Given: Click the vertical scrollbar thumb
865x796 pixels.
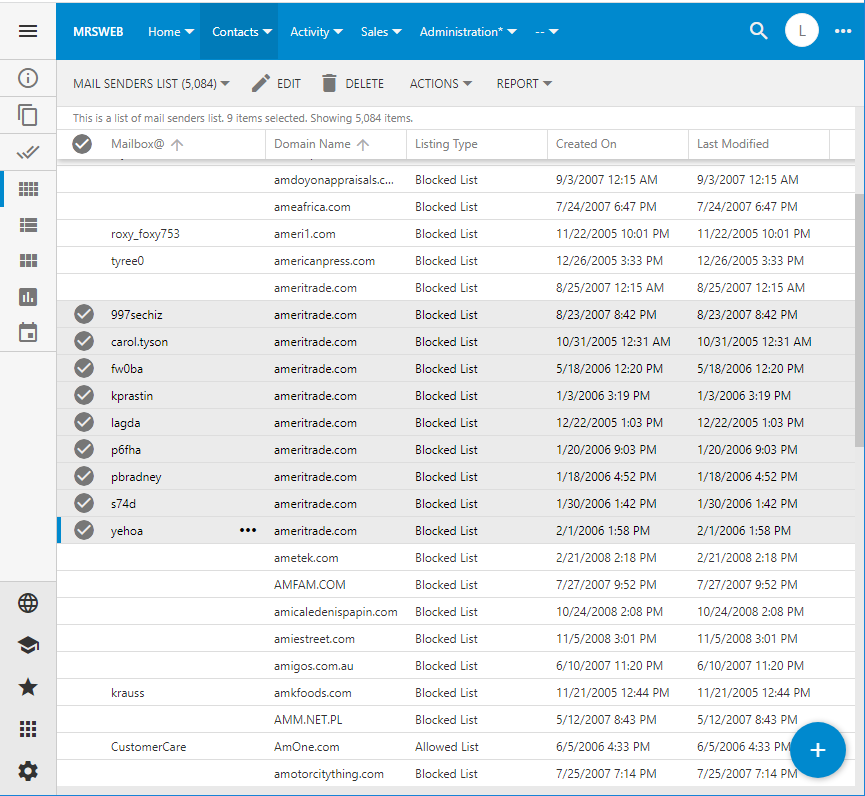Looking at the screenshot, I should (859, 320).
